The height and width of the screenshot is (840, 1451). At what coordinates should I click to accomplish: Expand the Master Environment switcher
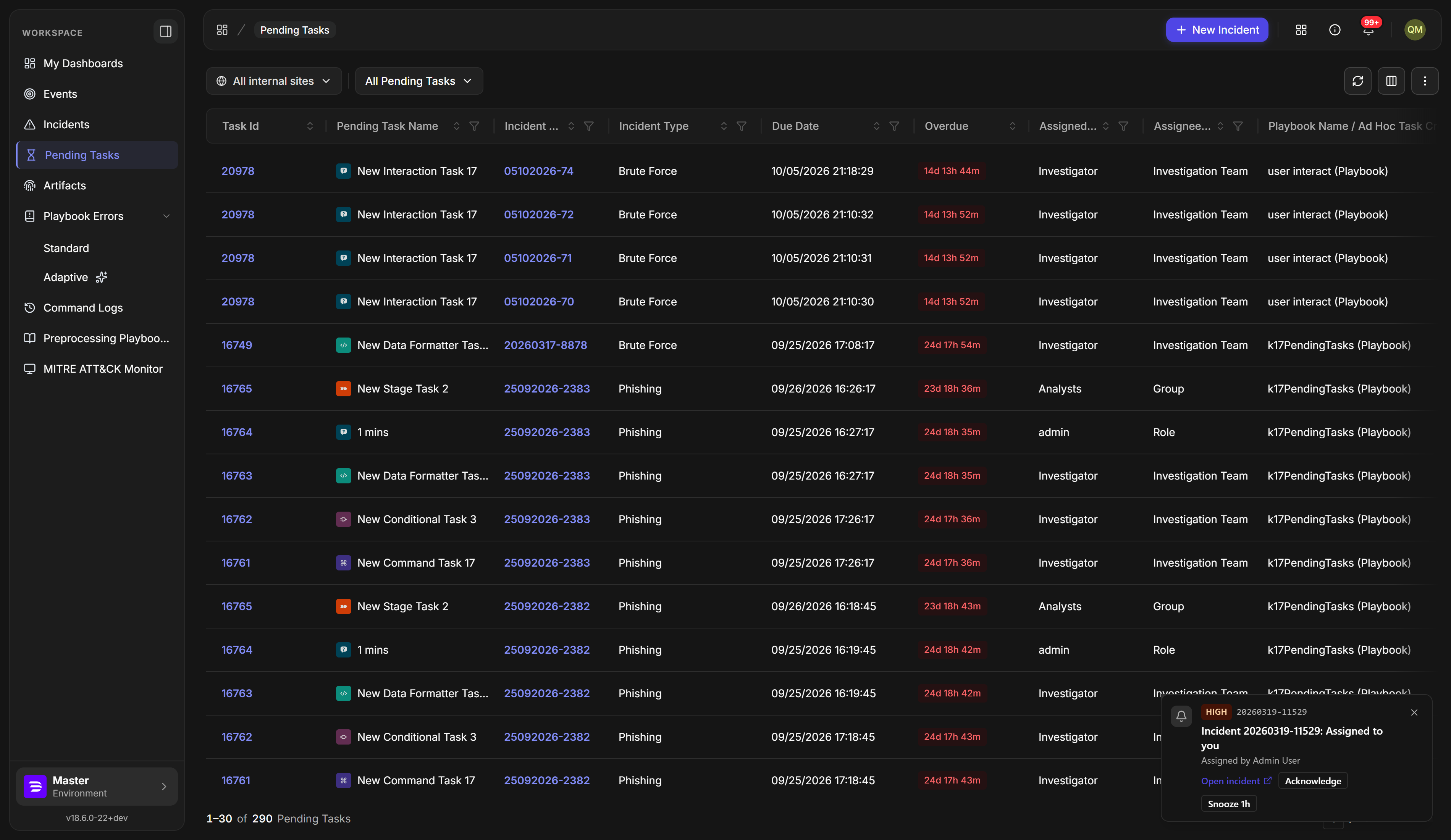pyautogui.click(x=97, y=787)
